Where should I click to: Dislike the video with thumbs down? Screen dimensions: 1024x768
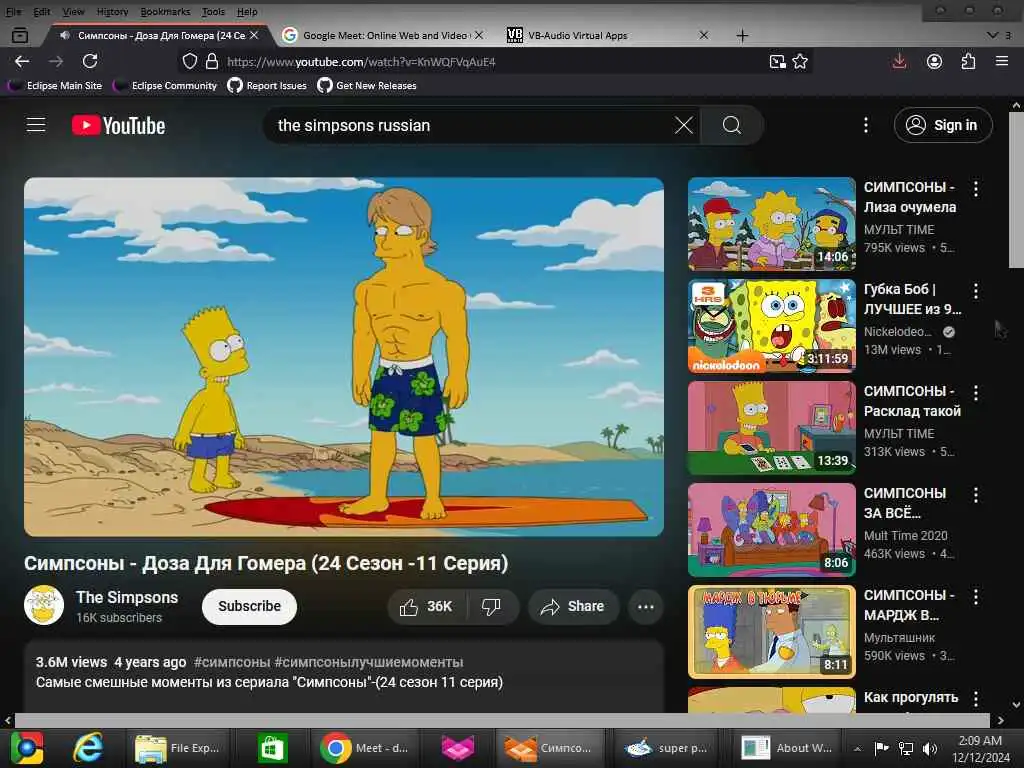[x=491, y=607]
